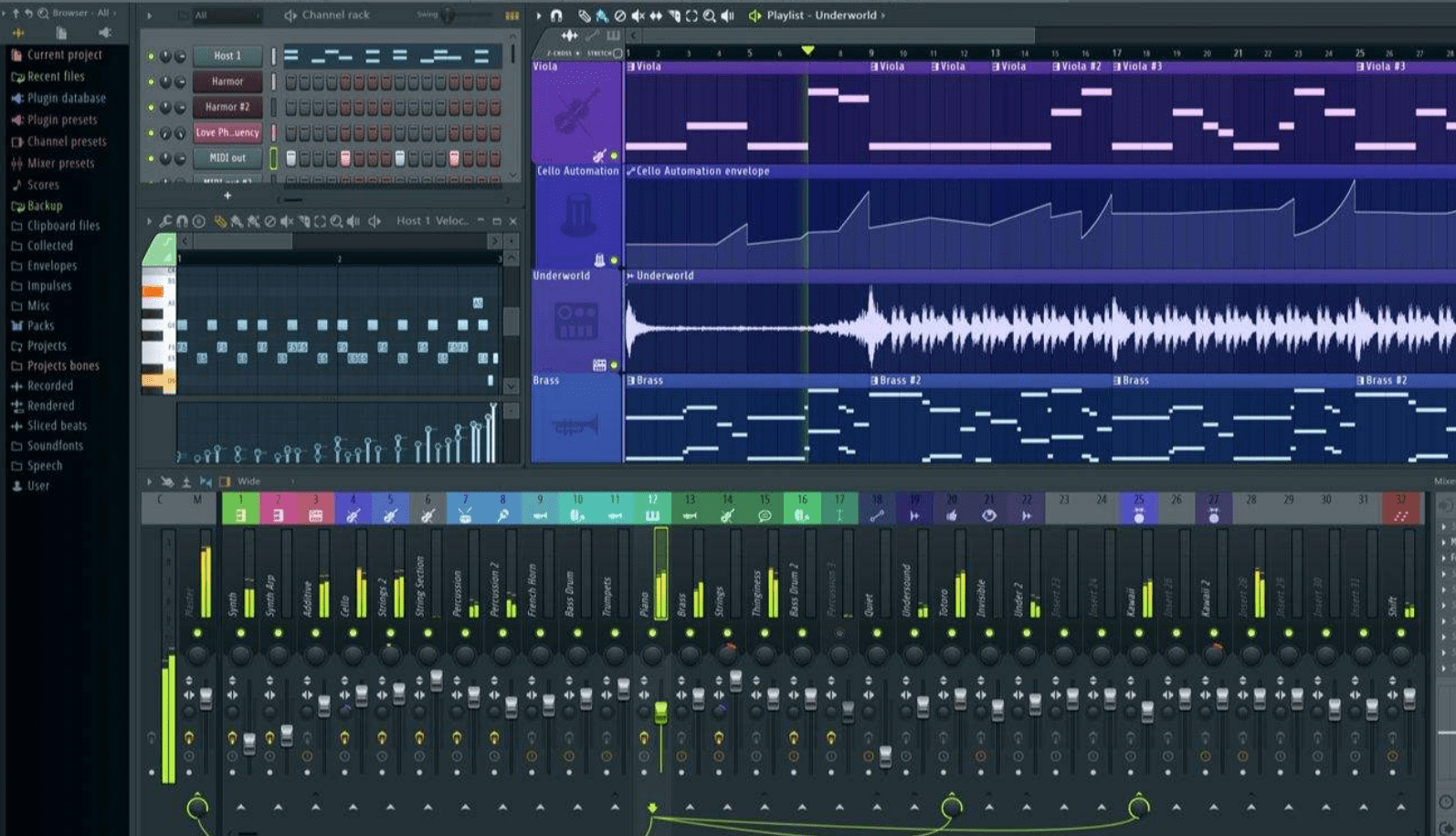Open the Channel rack options menu arrow
The height and width of the screenshot is (836, 1456).
click(149, 16)
